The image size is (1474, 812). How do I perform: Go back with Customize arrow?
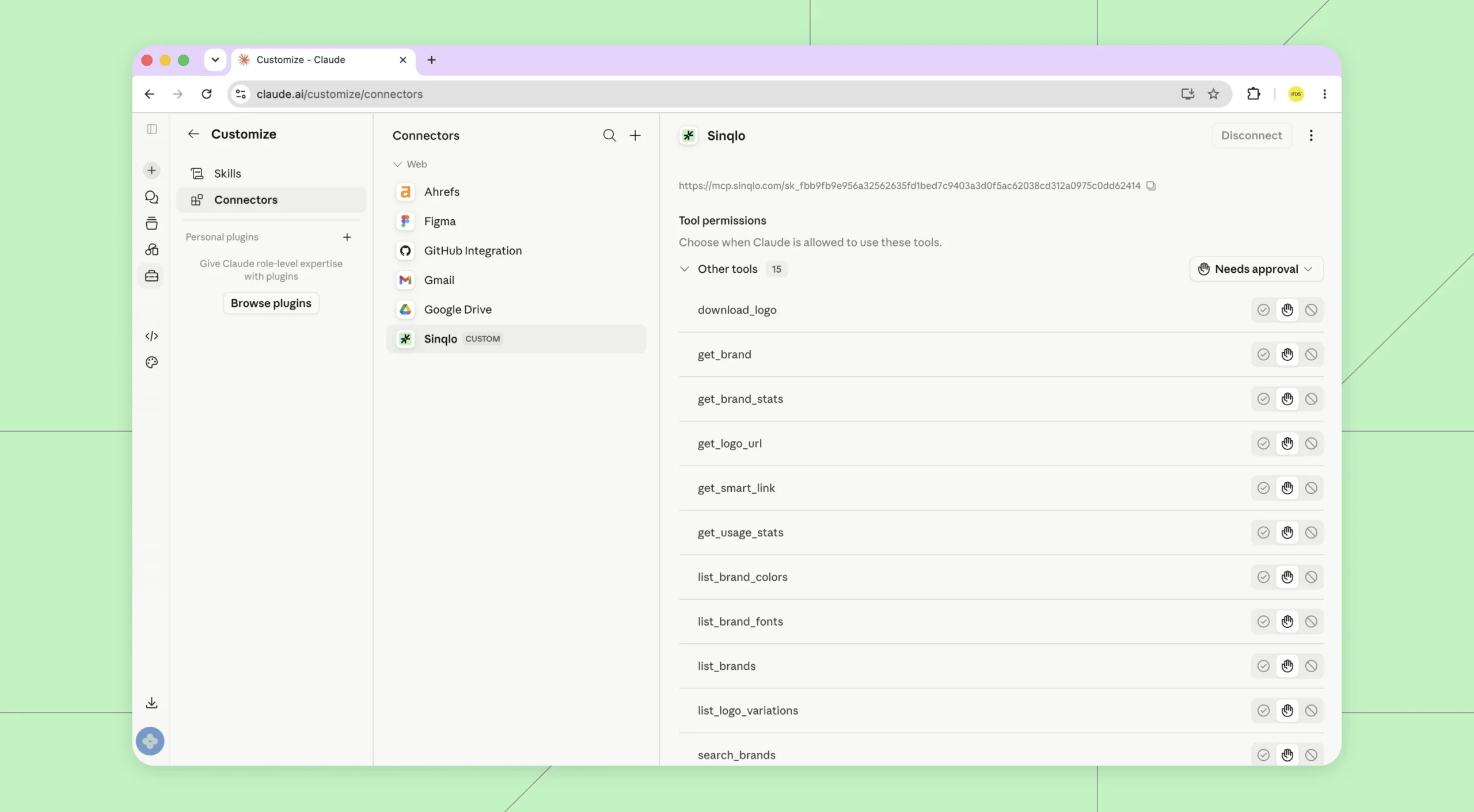pos(193,134)
